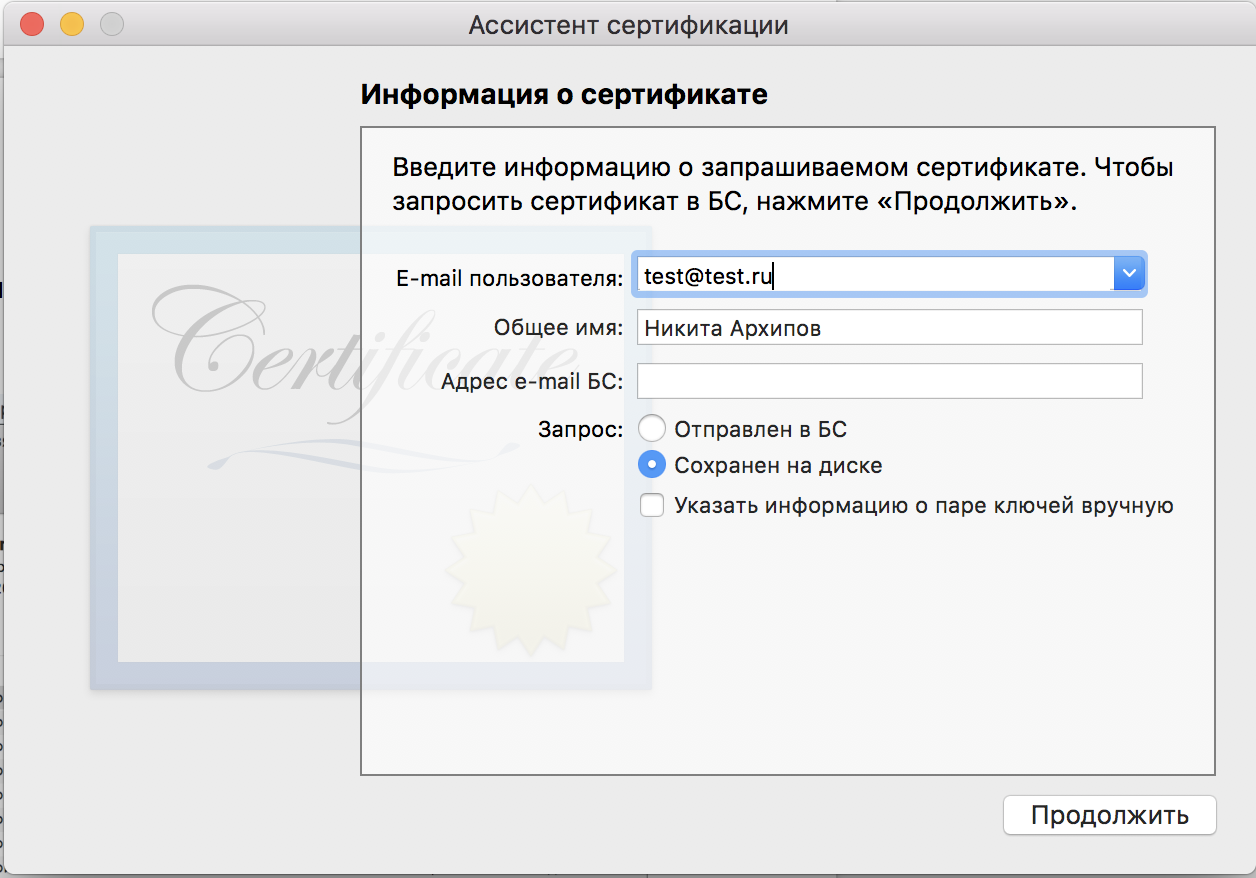The height and width of the screenshot is (878, 1256).
Task: Expand the saved addresses list for E-mail пользователя
Action: (1128, 272)
